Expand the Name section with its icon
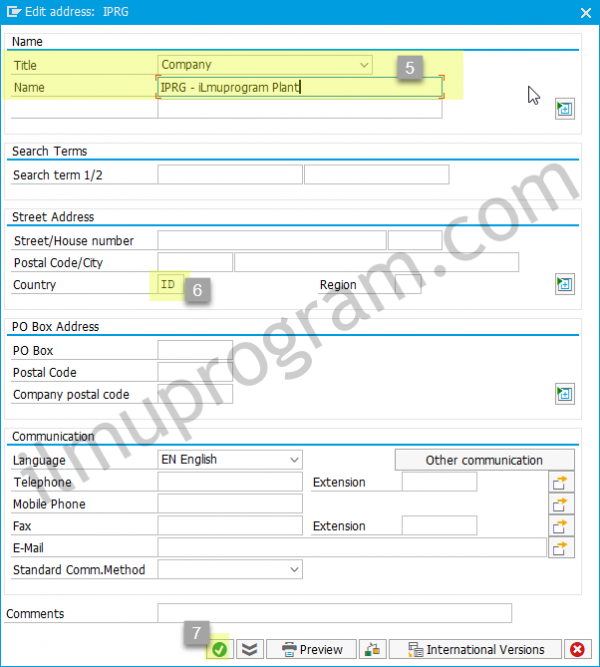The image size is (600, 667). tap(565, 109)
